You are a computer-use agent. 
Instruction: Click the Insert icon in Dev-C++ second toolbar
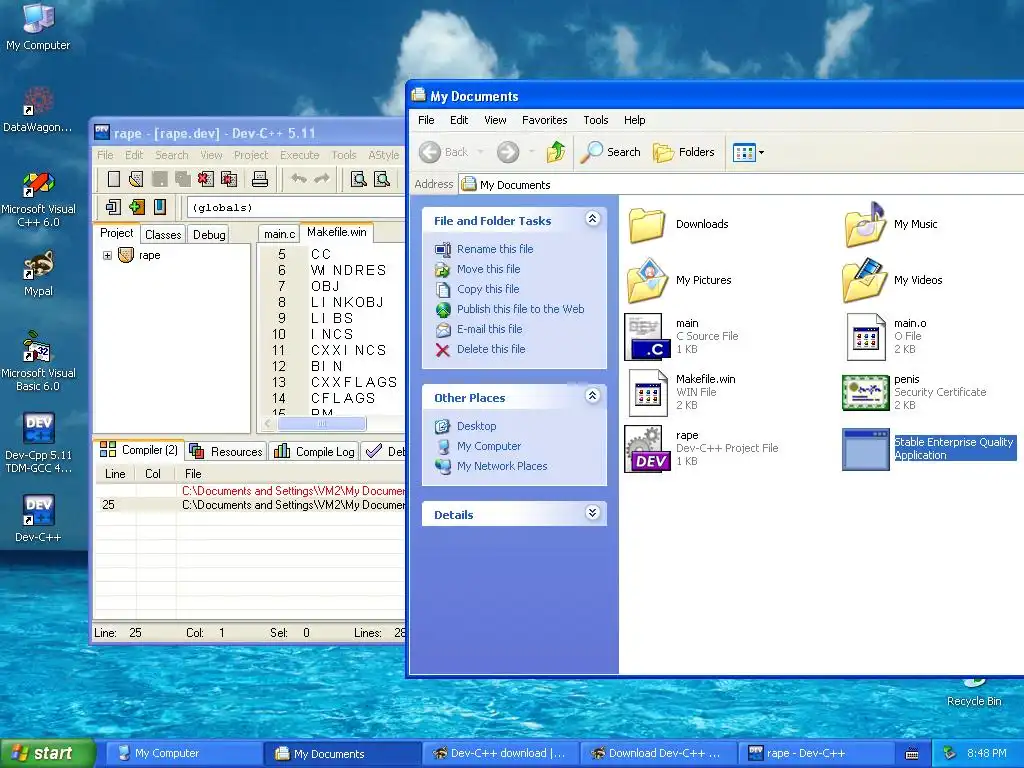pyautogui.click(x=113, y=207)
